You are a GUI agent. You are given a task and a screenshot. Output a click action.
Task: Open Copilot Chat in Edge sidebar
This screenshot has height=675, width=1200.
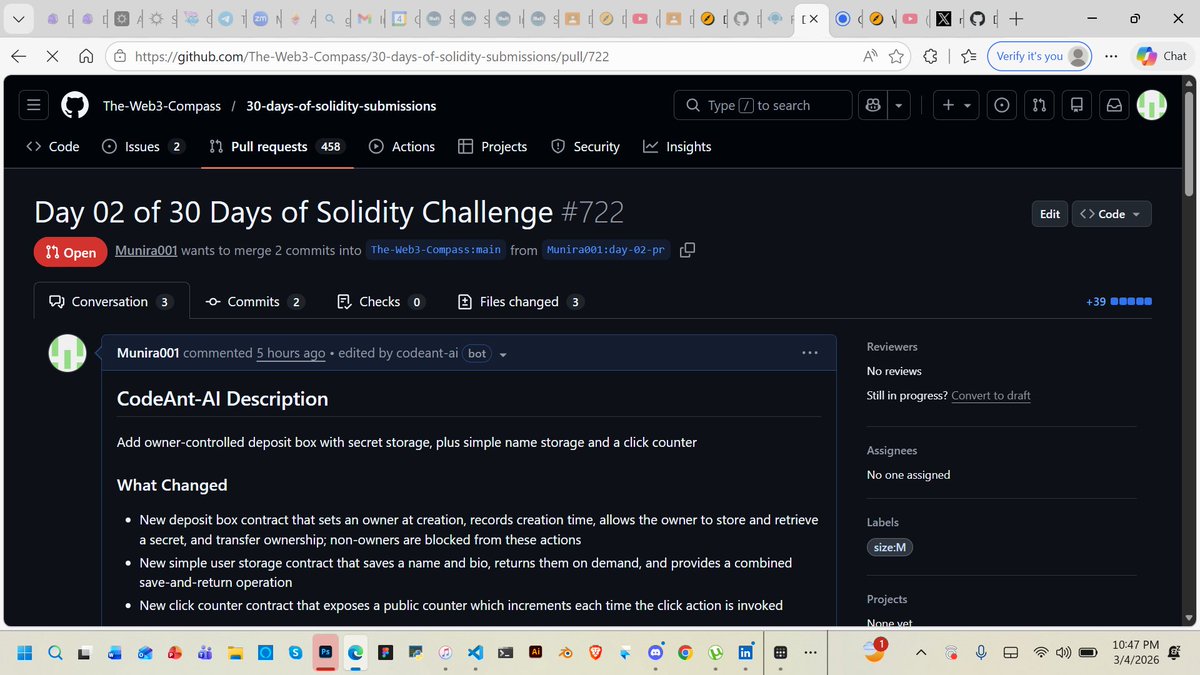point(1160,57)
